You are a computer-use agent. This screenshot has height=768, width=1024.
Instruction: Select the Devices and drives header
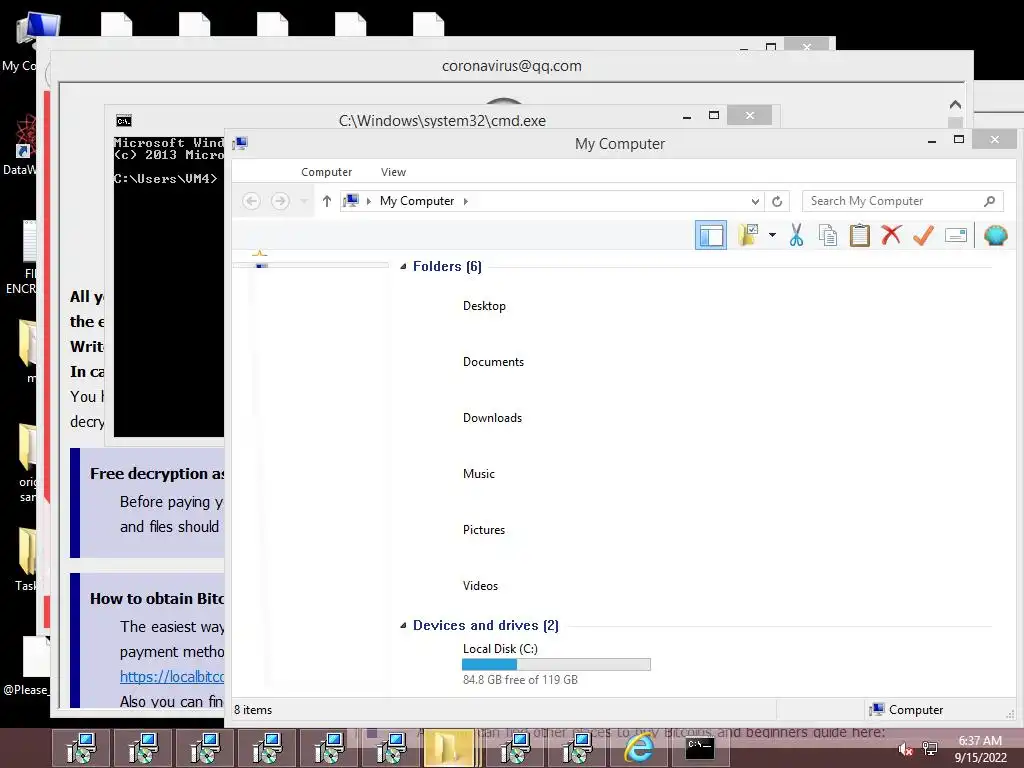click(x=486, y=626)
